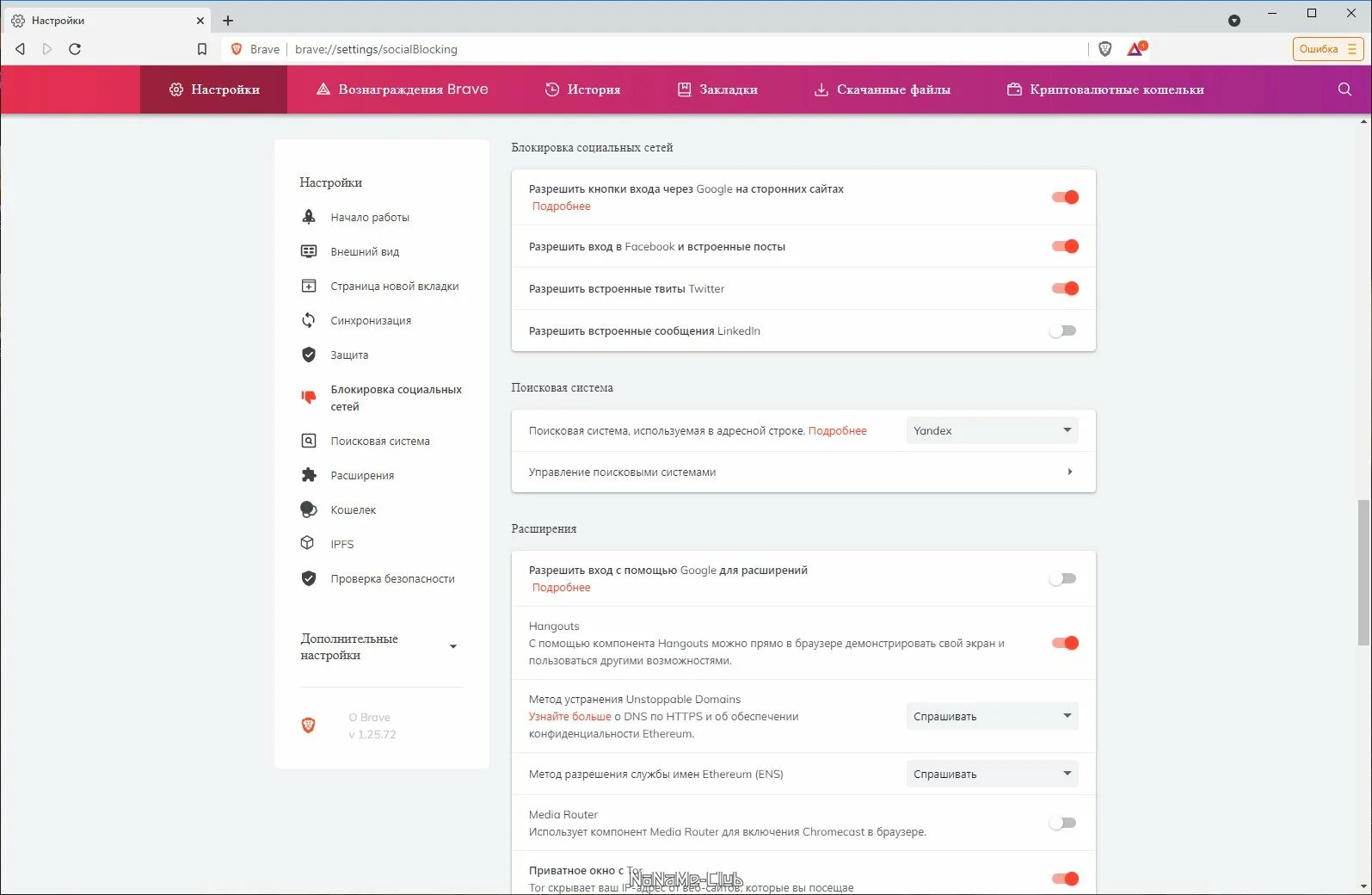Toggle Facebook login and embedded posts
The height and width of the screenshot is (895, 1372).
pyautogui.click(x=1065, y=246)
